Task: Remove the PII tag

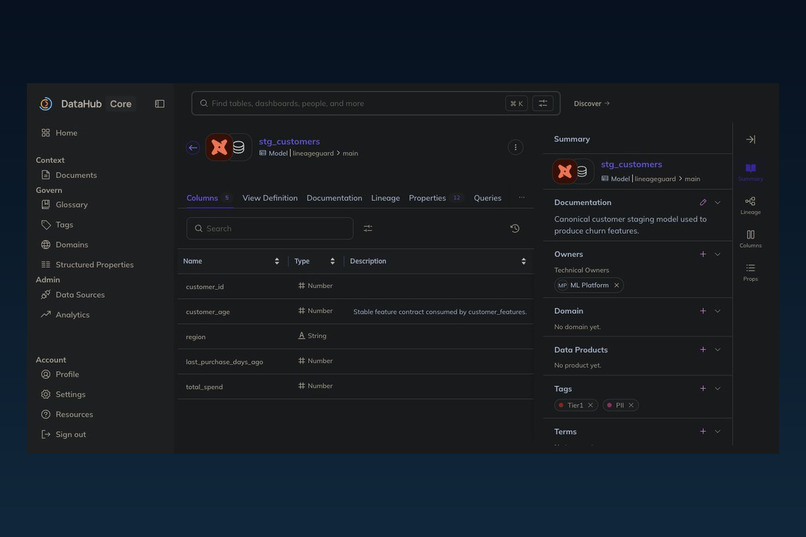Action: 631,405
